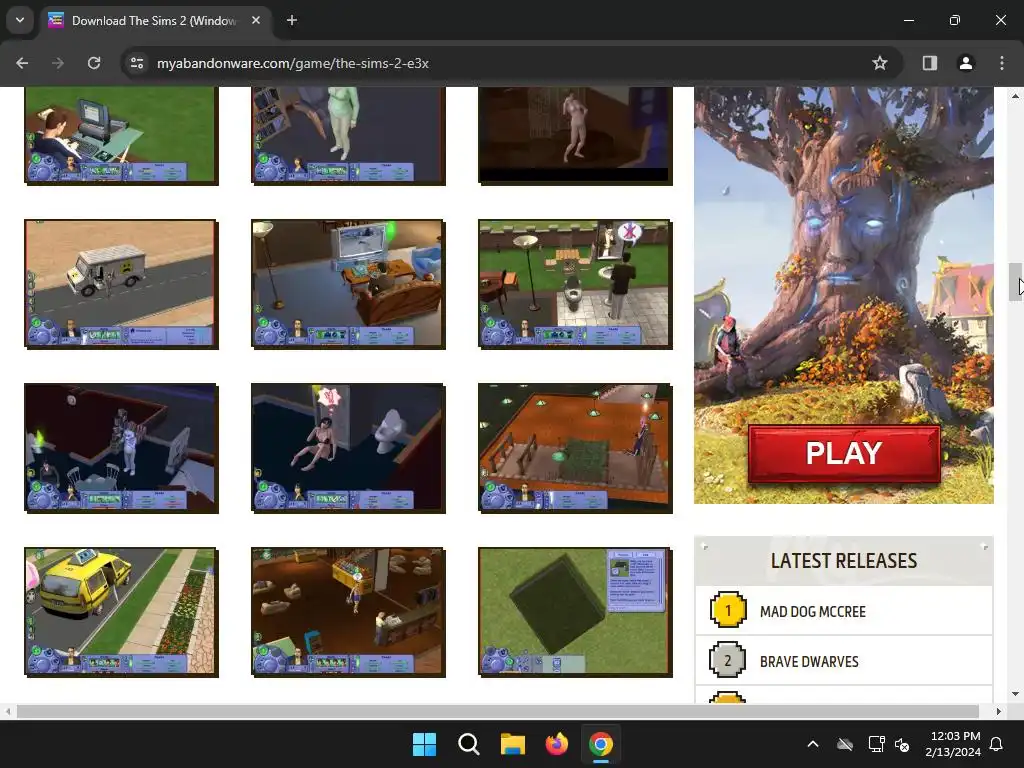
Task: Click the horizontal scroll right arrow
Action: 998,711
